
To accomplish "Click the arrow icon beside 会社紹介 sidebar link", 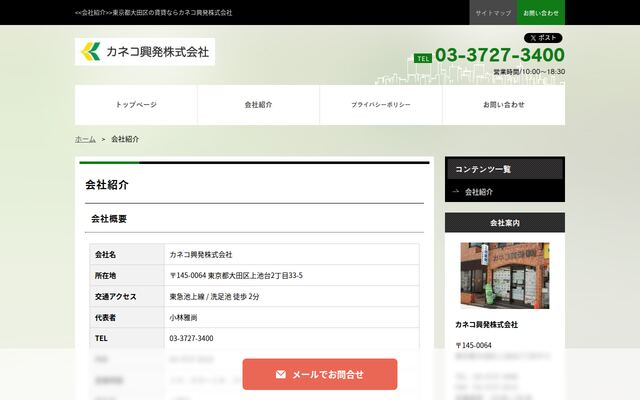I will tap(456, 191).
